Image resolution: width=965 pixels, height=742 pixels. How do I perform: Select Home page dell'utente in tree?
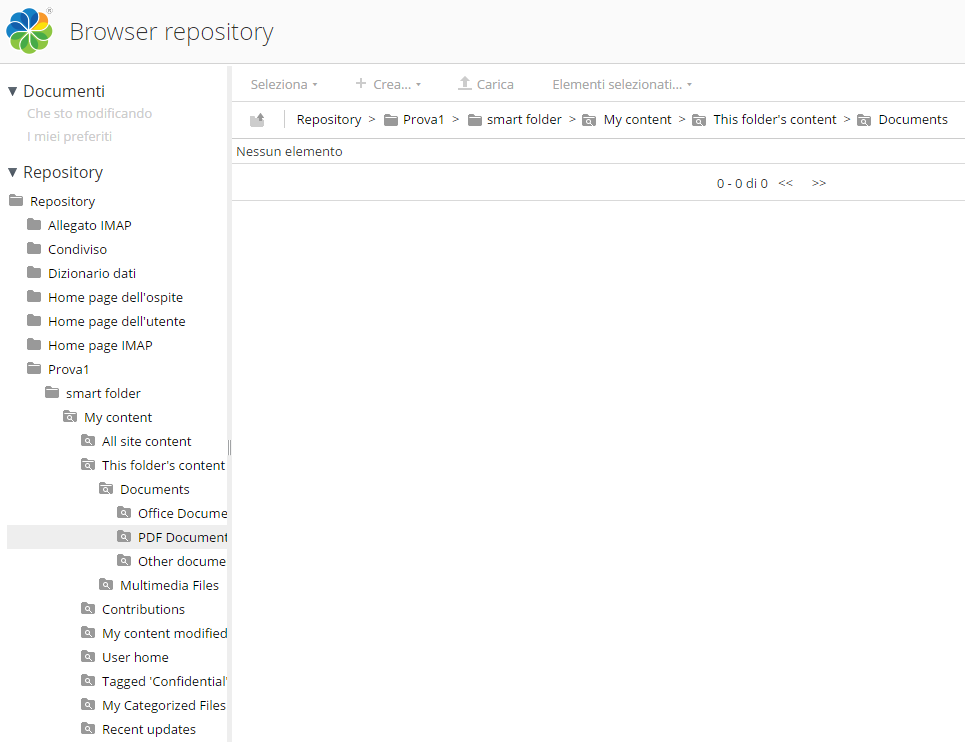[117, 321]
